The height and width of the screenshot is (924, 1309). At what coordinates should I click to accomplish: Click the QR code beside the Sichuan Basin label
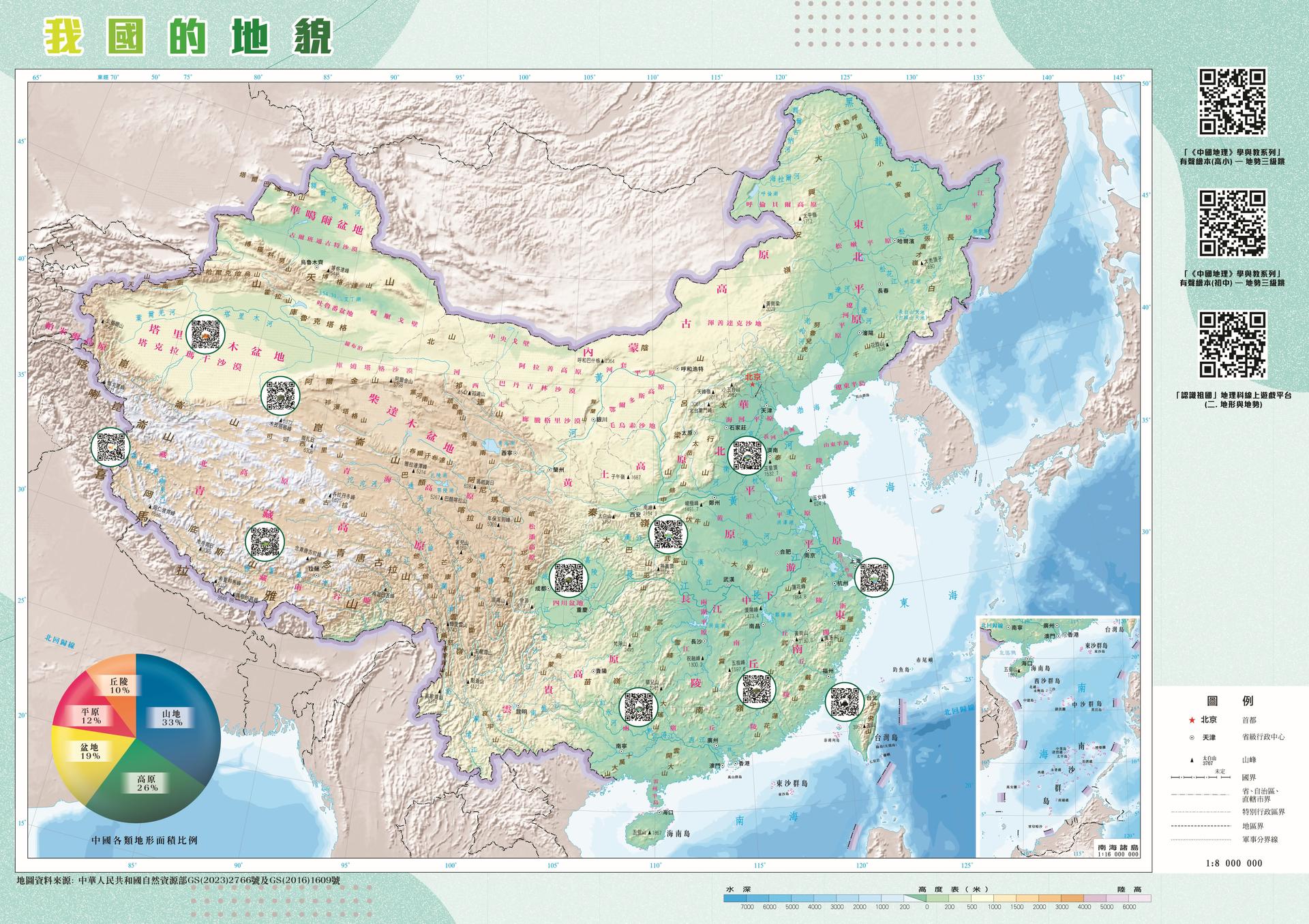pyautogui.click(x=569, y=576)
